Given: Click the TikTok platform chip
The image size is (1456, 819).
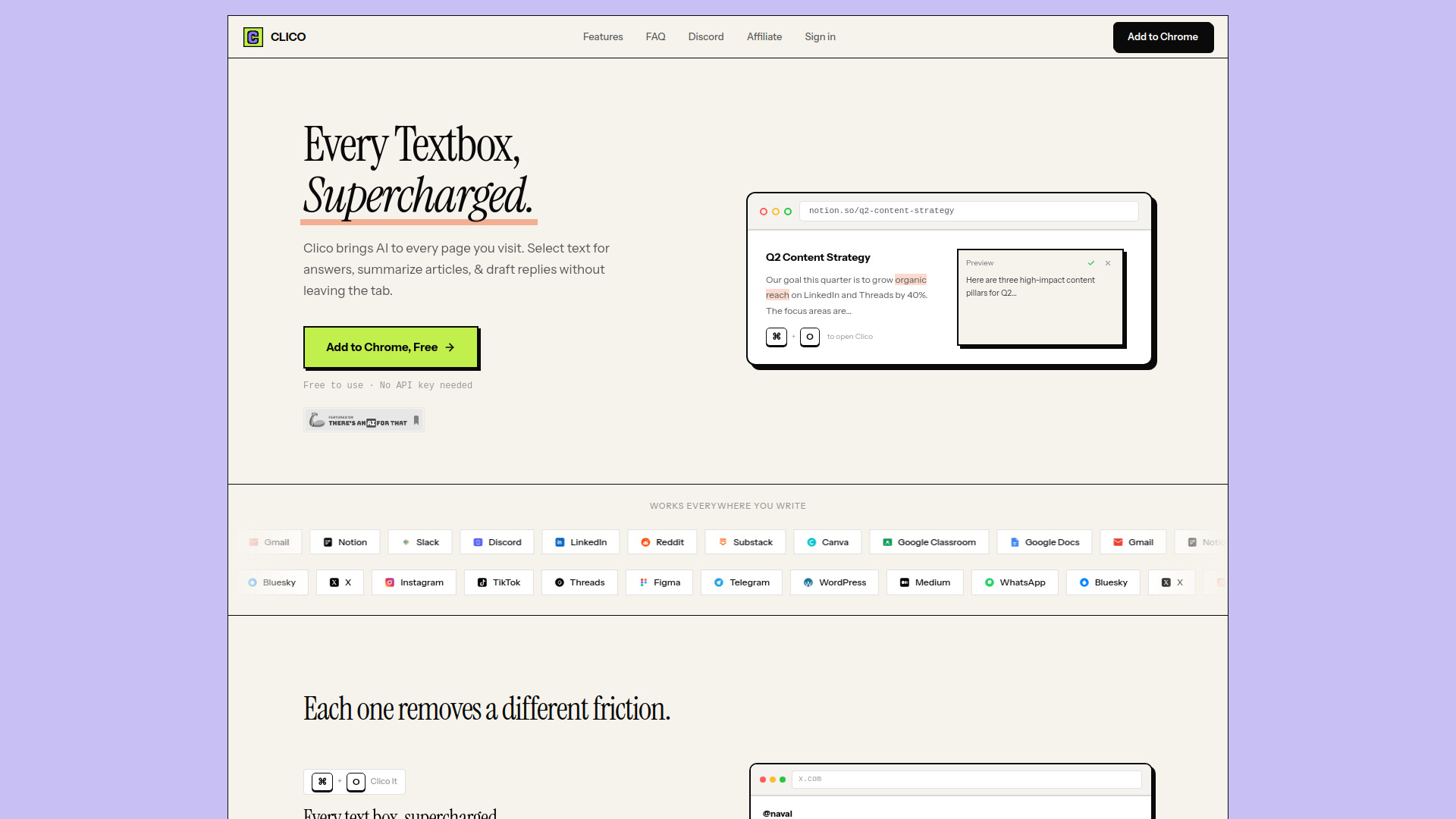Looking at the screenshot, I should tap(498, 582).
